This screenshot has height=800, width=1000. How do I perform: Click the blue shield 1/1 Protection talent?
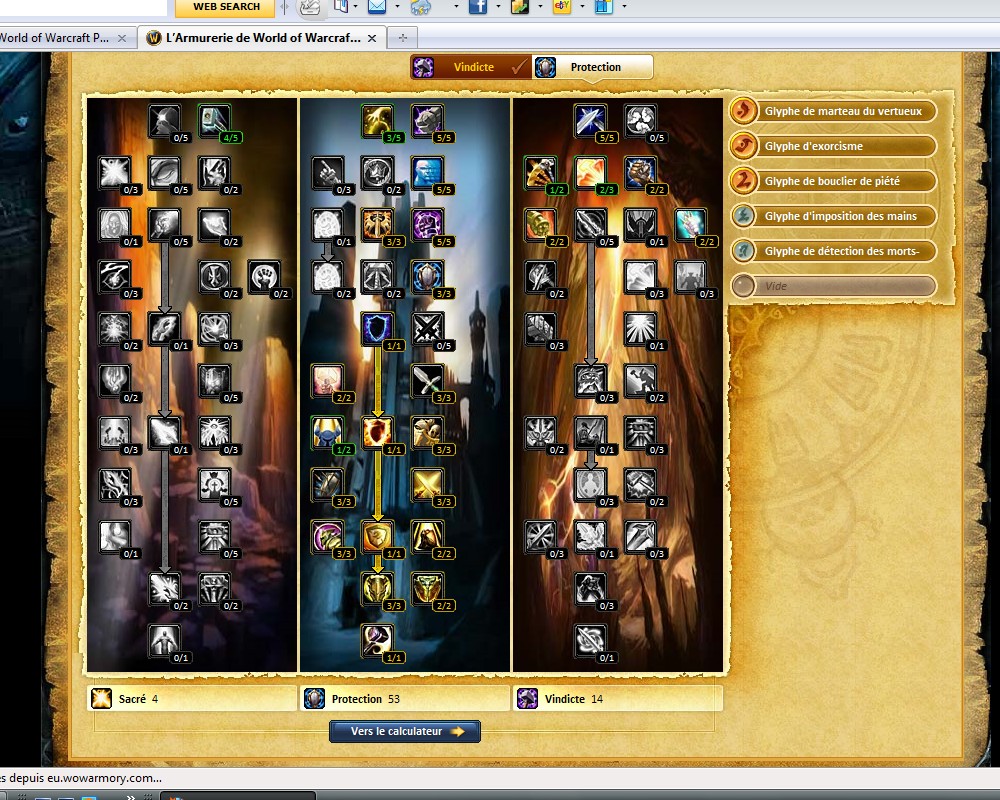coord(378,329)
